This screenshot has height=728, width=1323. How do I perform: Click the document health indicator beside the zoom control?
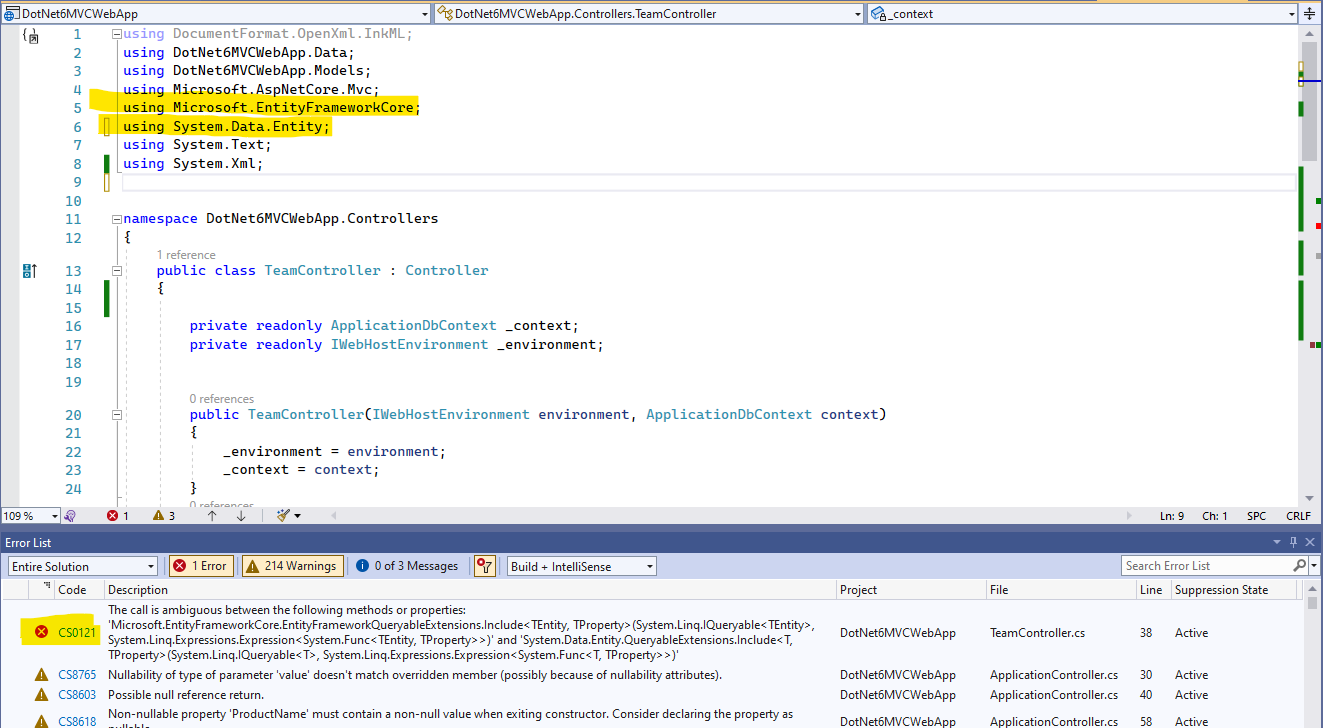(68, 515)
